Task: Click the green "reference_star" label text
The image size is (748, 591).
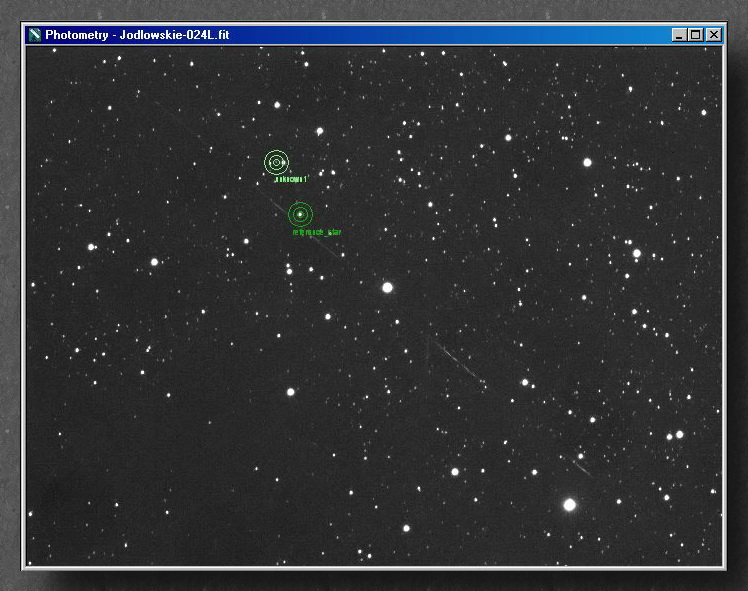Action: click(317, 232)
